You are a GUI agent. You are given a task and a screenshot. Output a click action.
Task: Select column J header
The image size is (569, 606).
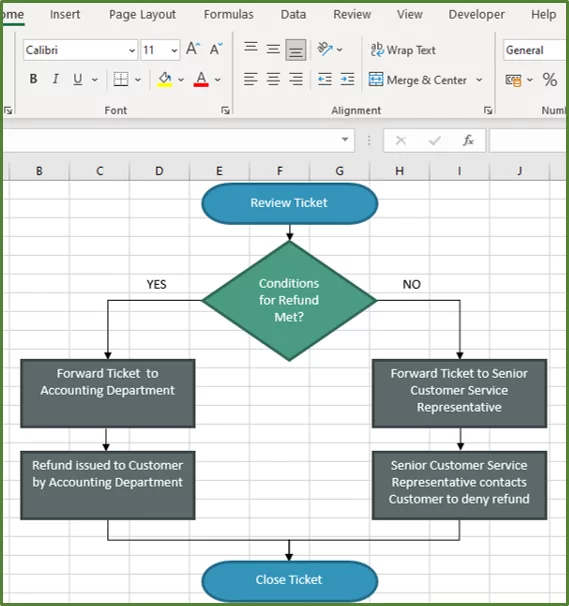pyautogui.click(x=520, y=171)
